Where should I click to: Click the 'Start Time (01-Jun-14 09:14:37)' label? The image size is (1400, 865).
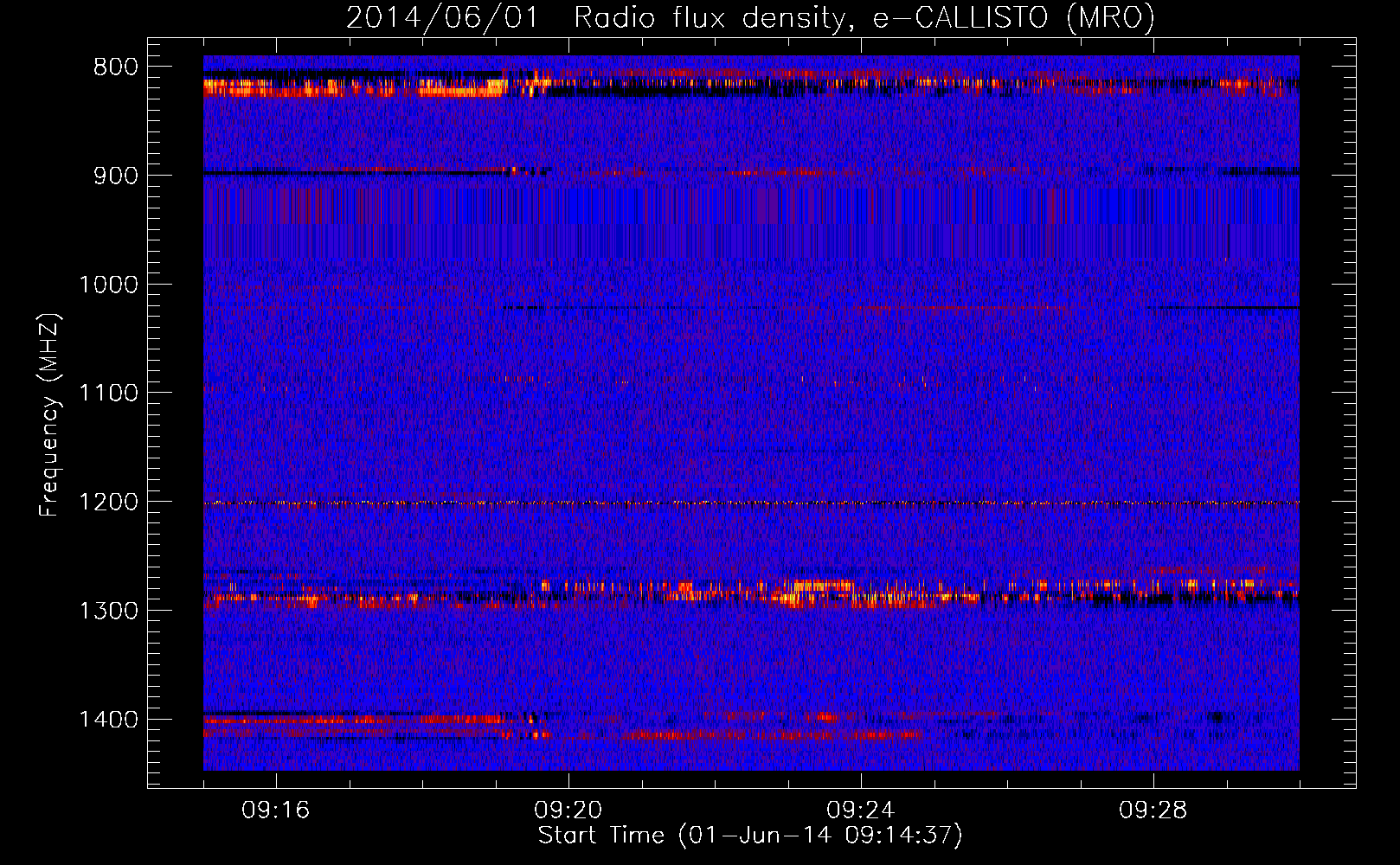[750, 836]
